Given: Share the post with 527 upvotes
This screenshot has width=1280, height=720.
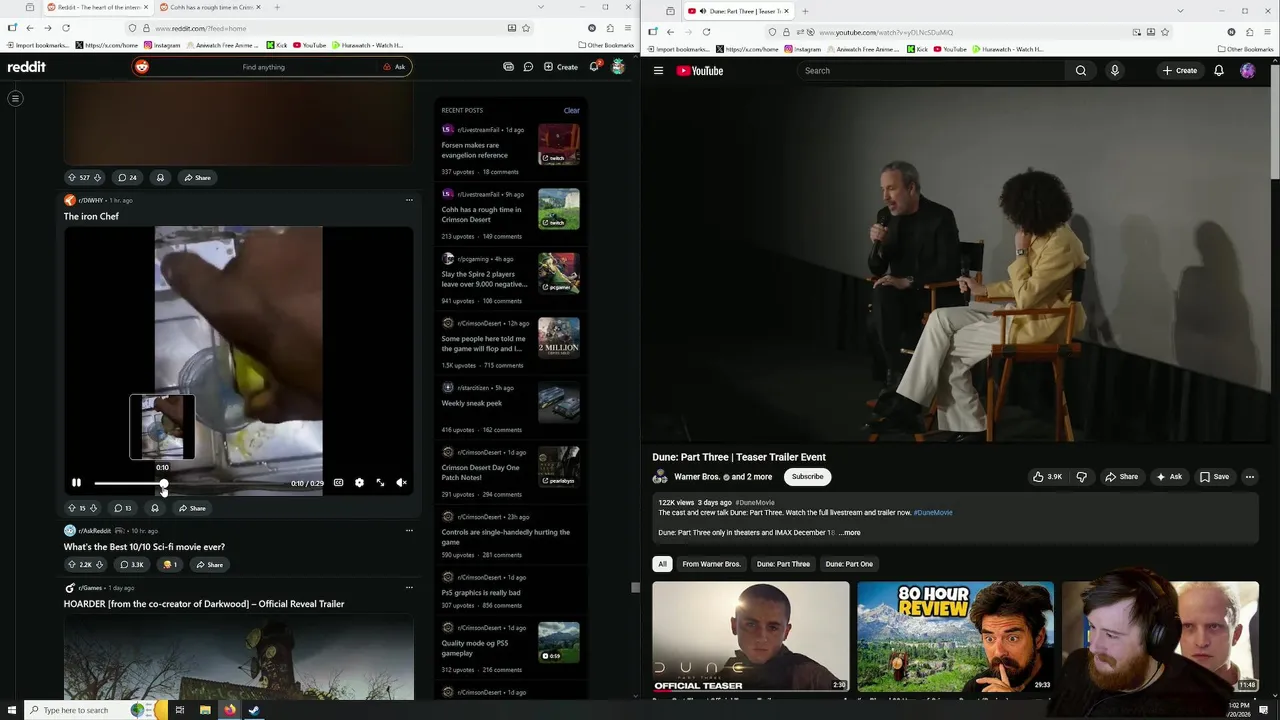Looking at the screenshot, I should pyautogui.click(x=197, y=178).
